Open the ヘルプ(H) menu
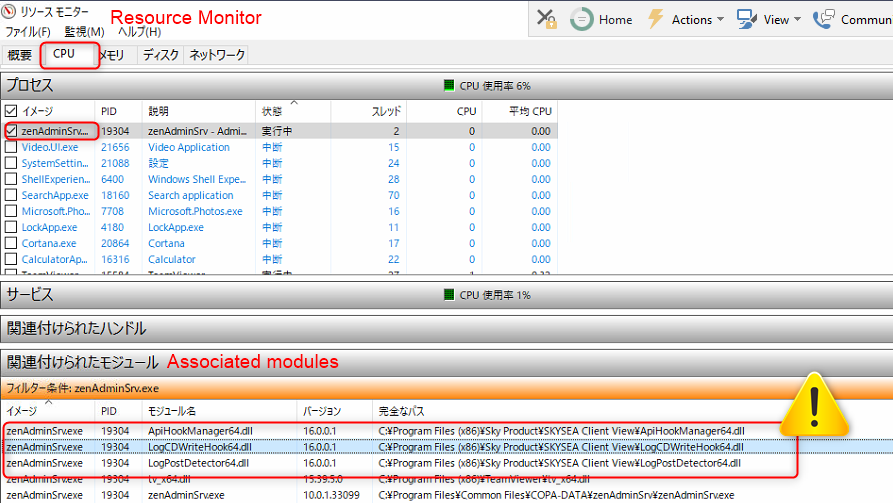 coord(140,32)
